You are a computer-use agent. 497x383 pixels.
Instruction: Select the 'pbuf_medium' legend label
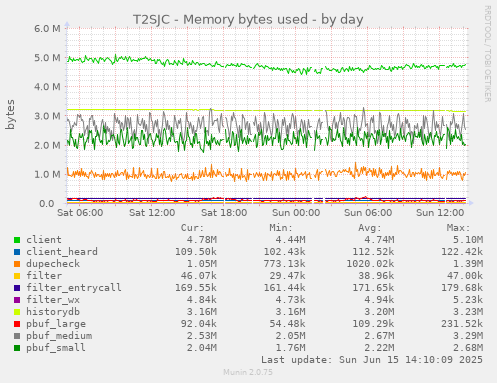pyautogui.click(x=59, y=336)
